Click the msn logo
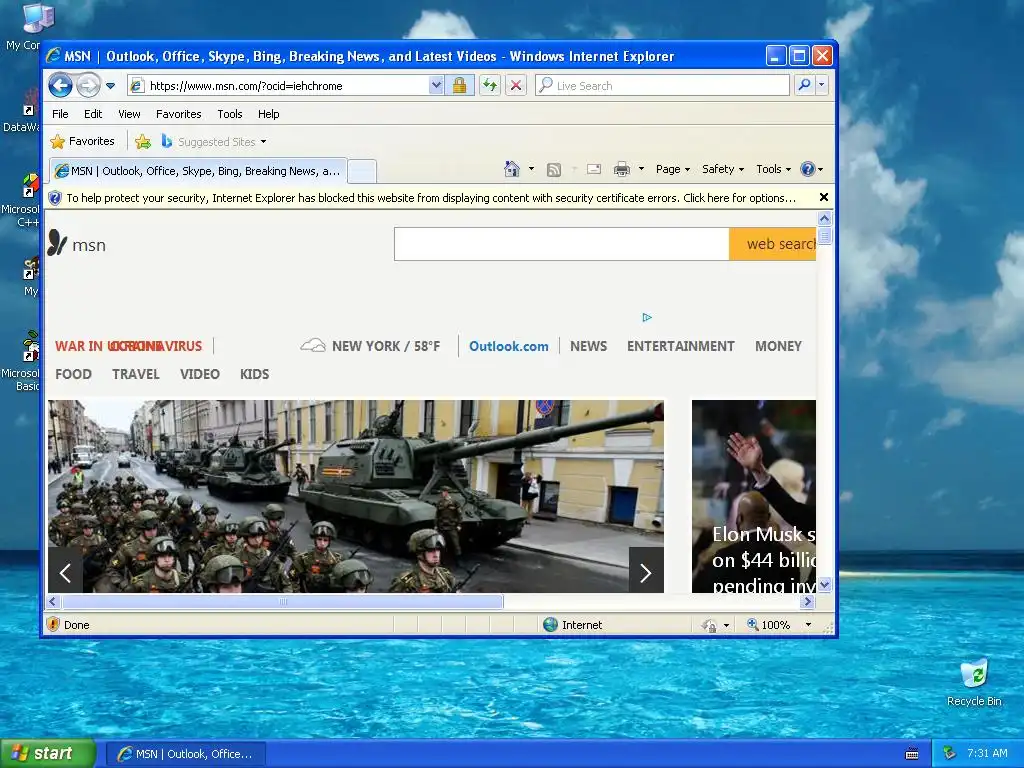Viewport: 1024px width, 768px height. (77, 244)
